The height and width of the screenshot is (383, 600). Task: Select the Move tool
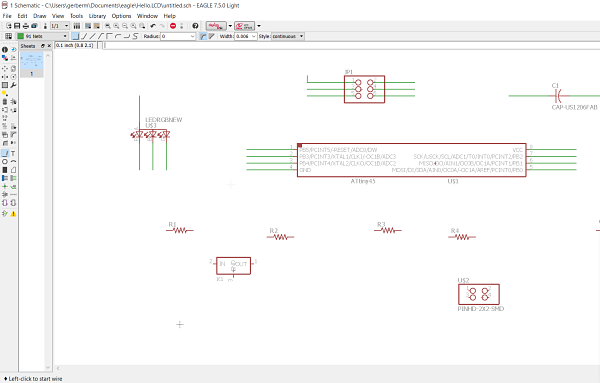tap(5, 68)
